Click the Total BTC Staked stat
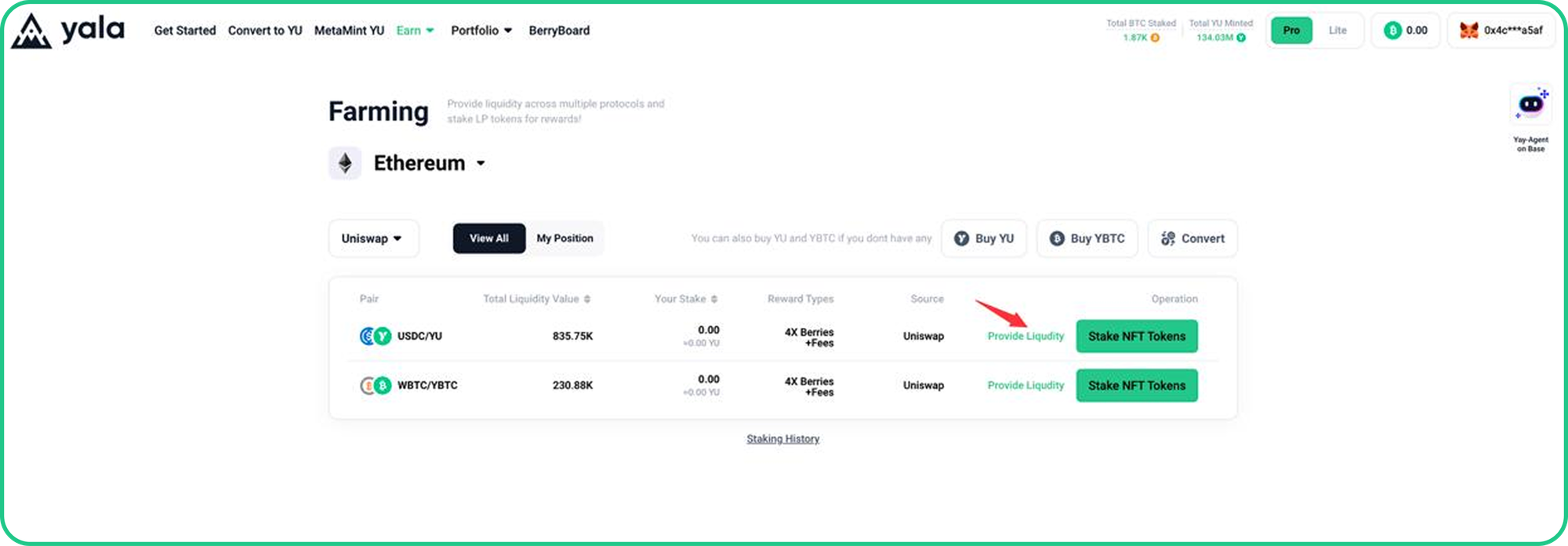This screenshot has width=1568, height=546. click(x=1141, y=31)
